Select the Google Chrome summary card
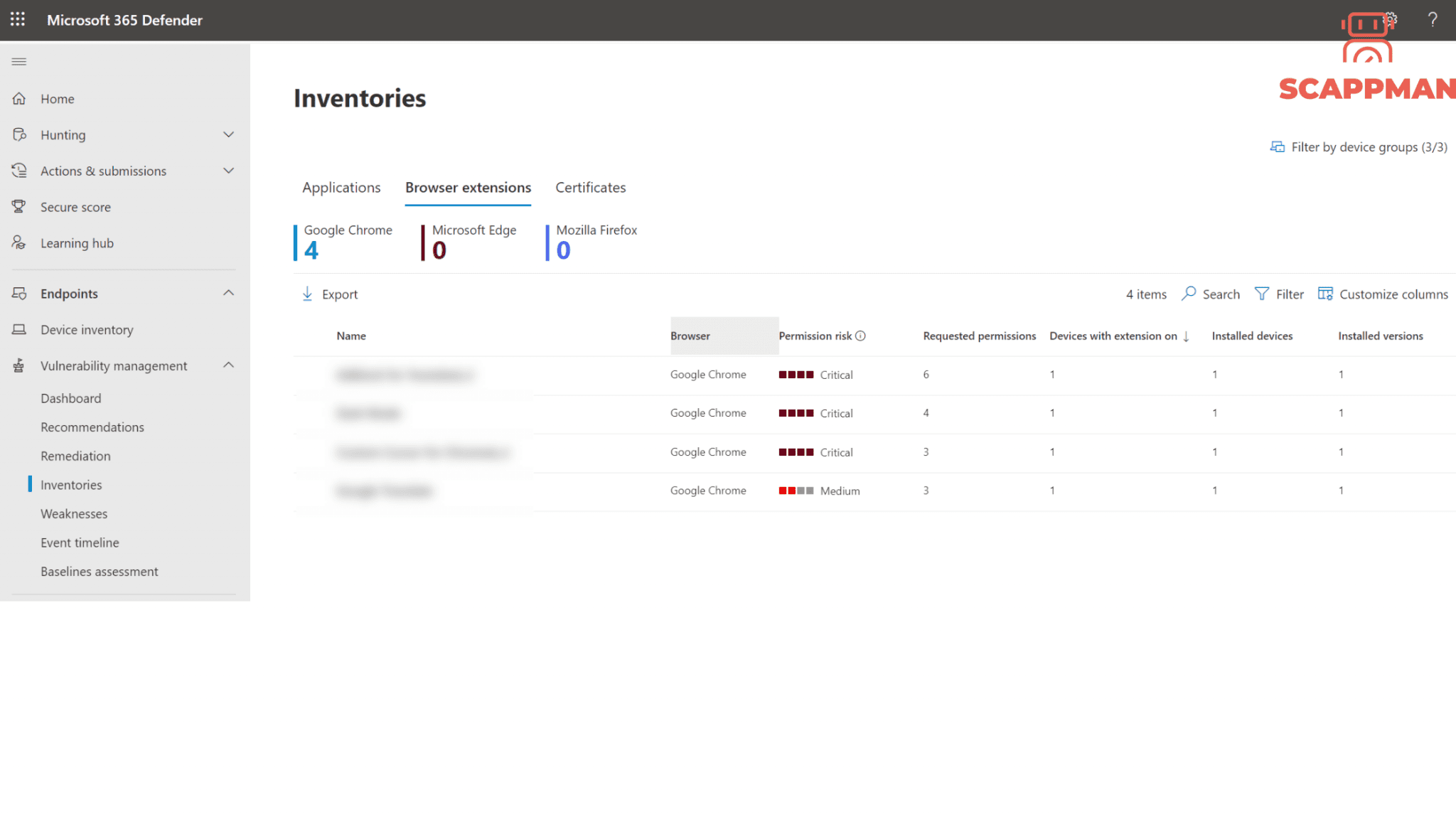Image resolution: width=1456 pixels, height=819 pixels. (348, 242)
